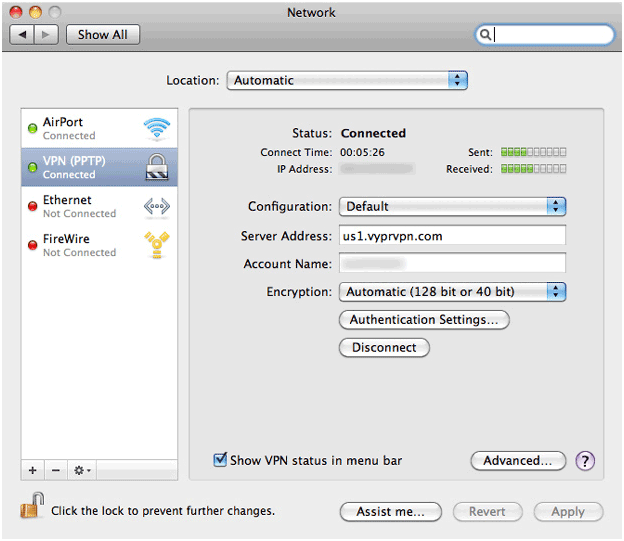Select VPN (PPTP) in the service list

(x=99, y=167)
